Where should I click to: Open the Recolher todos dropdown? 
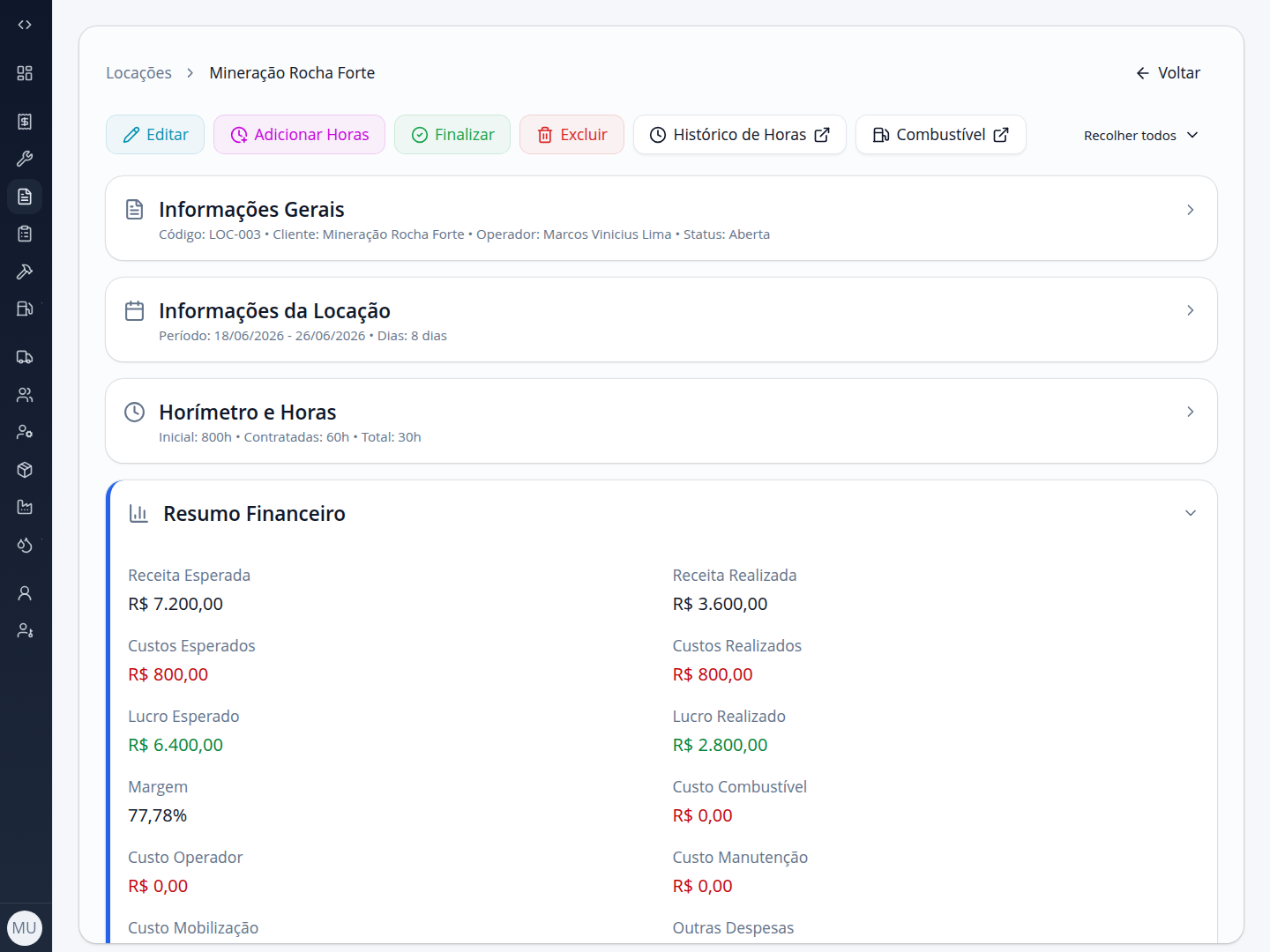1141,135
